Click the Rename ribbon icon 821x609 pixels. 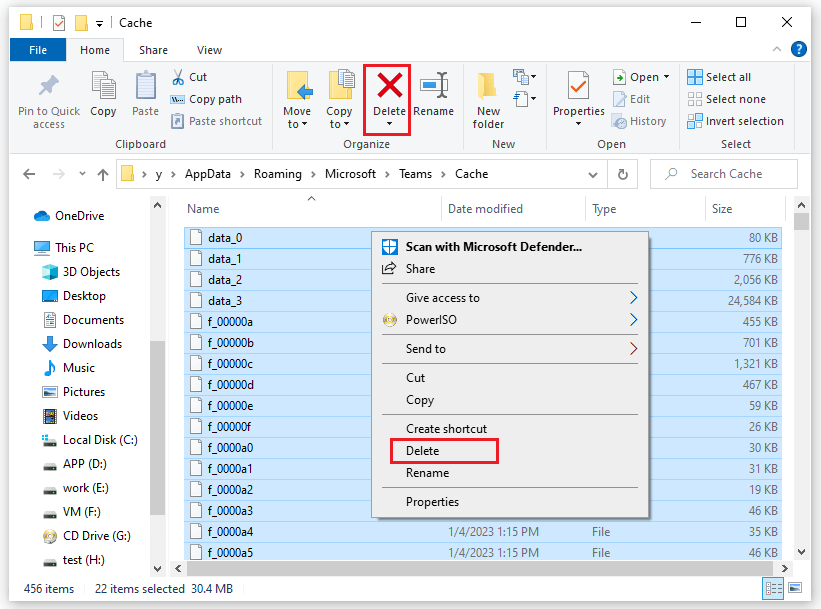point(434,85)
